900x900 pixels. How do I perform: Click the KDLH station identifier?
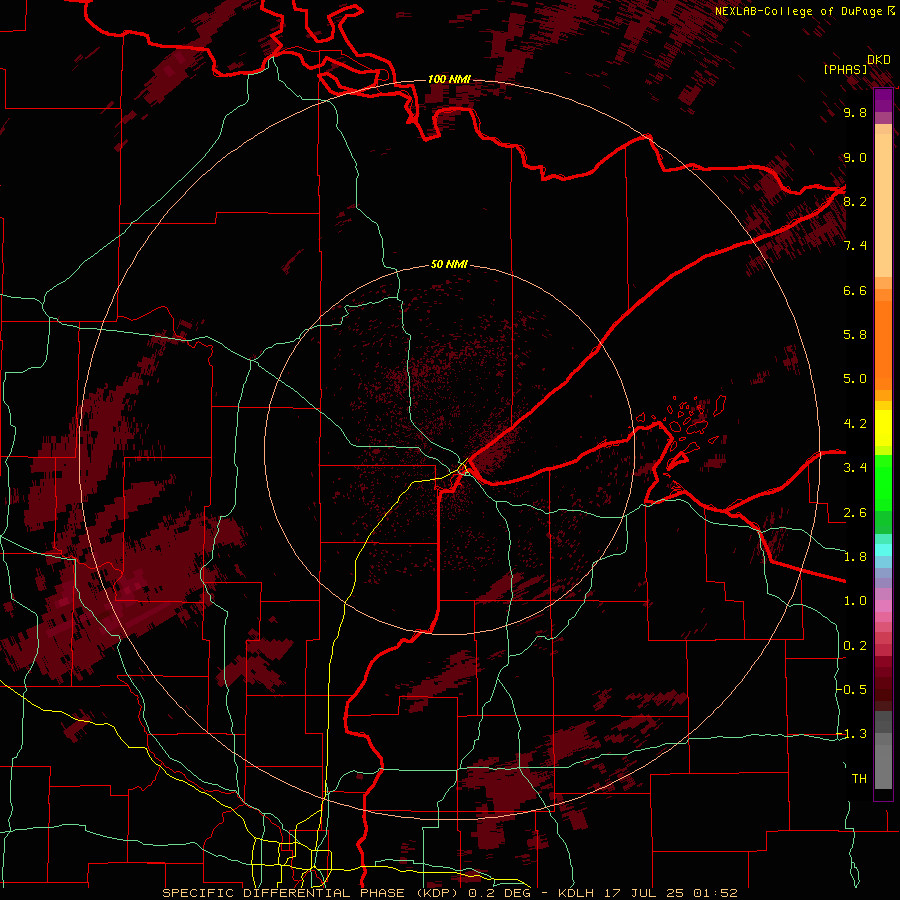(x=577, y=893)
